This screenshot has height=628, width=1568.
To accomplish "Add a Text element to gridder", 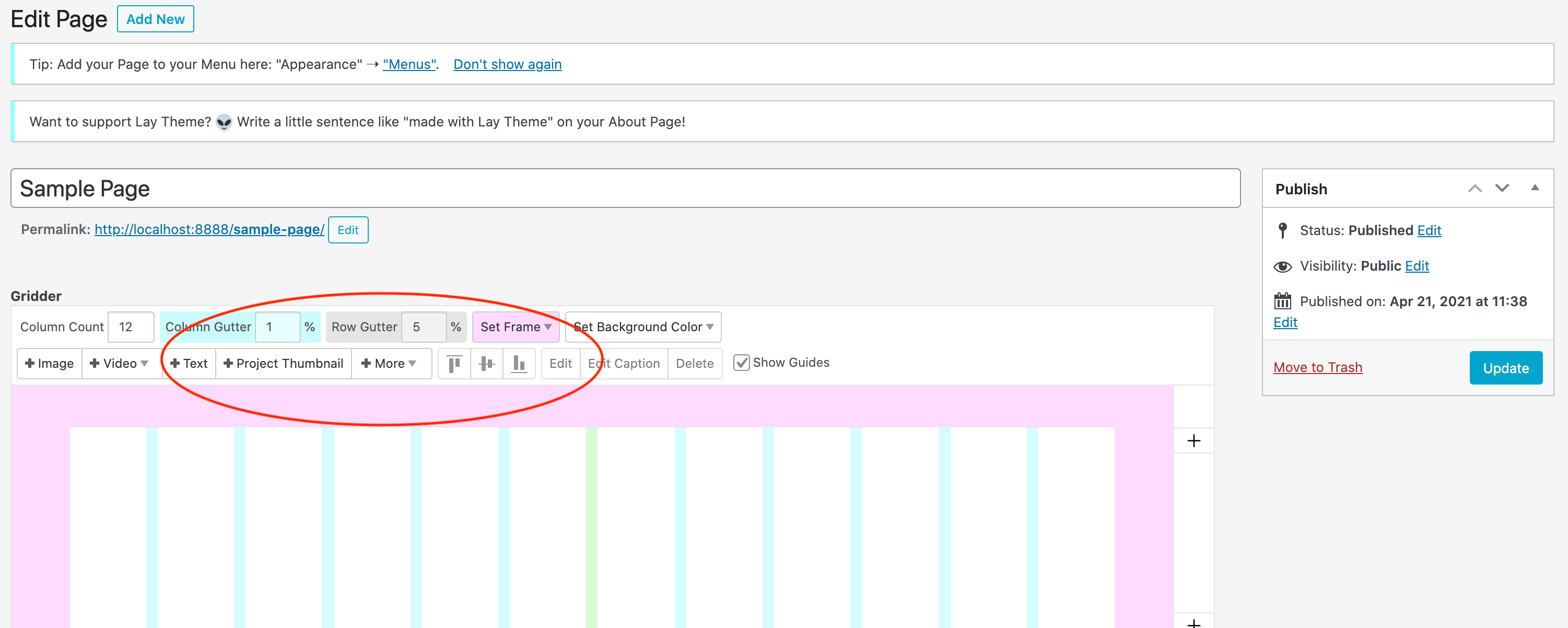I will pyautogui.click(x=189, y=364).
